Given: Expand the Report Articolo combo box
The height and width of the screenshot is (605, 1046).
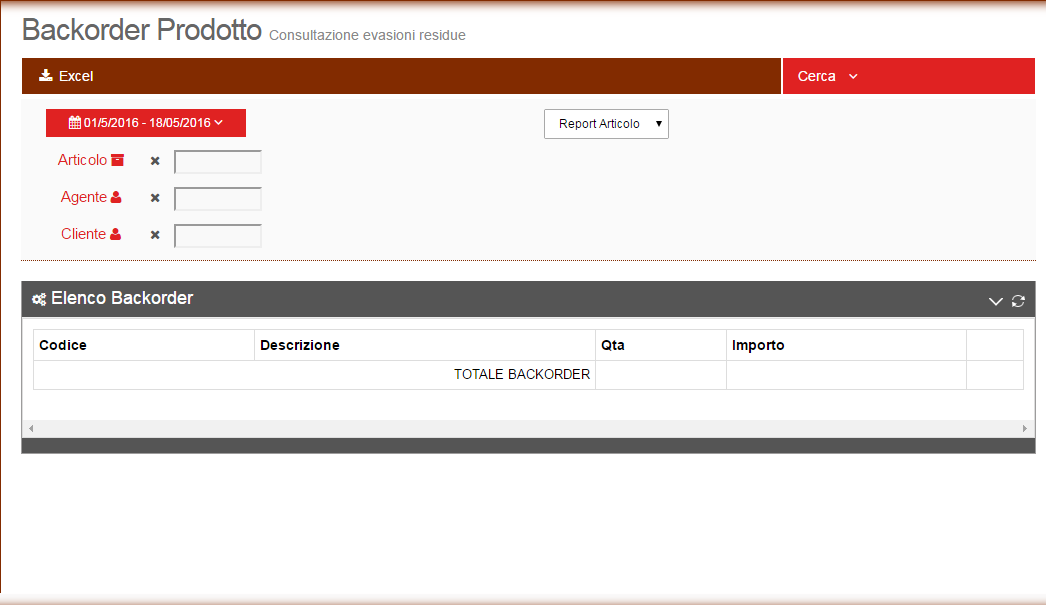Looking at the screenshot, I should click(606, 124).
